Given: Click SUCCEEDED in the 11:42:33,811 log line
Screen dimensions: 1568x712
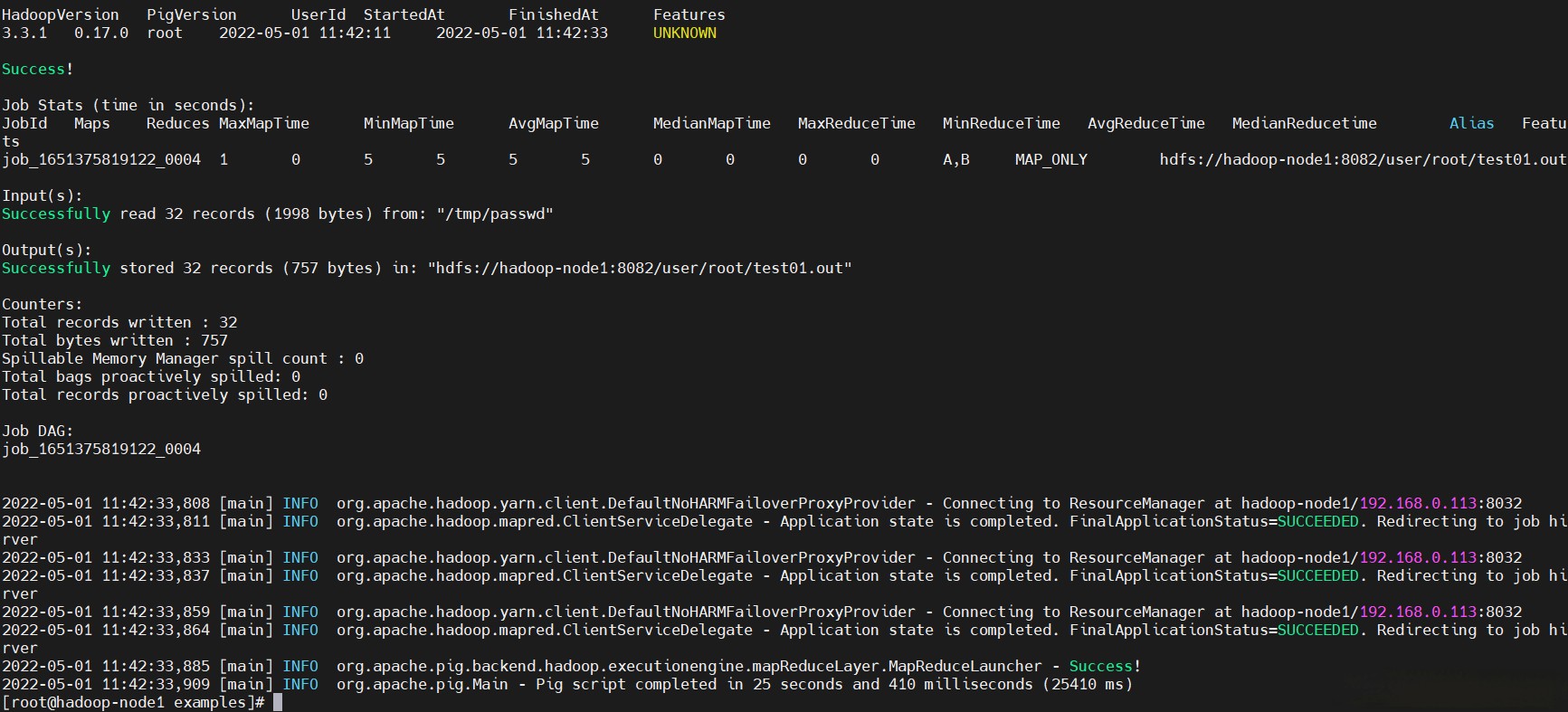Looking at the screenshot, I should pyautogui.click(x=1317, y=522).
